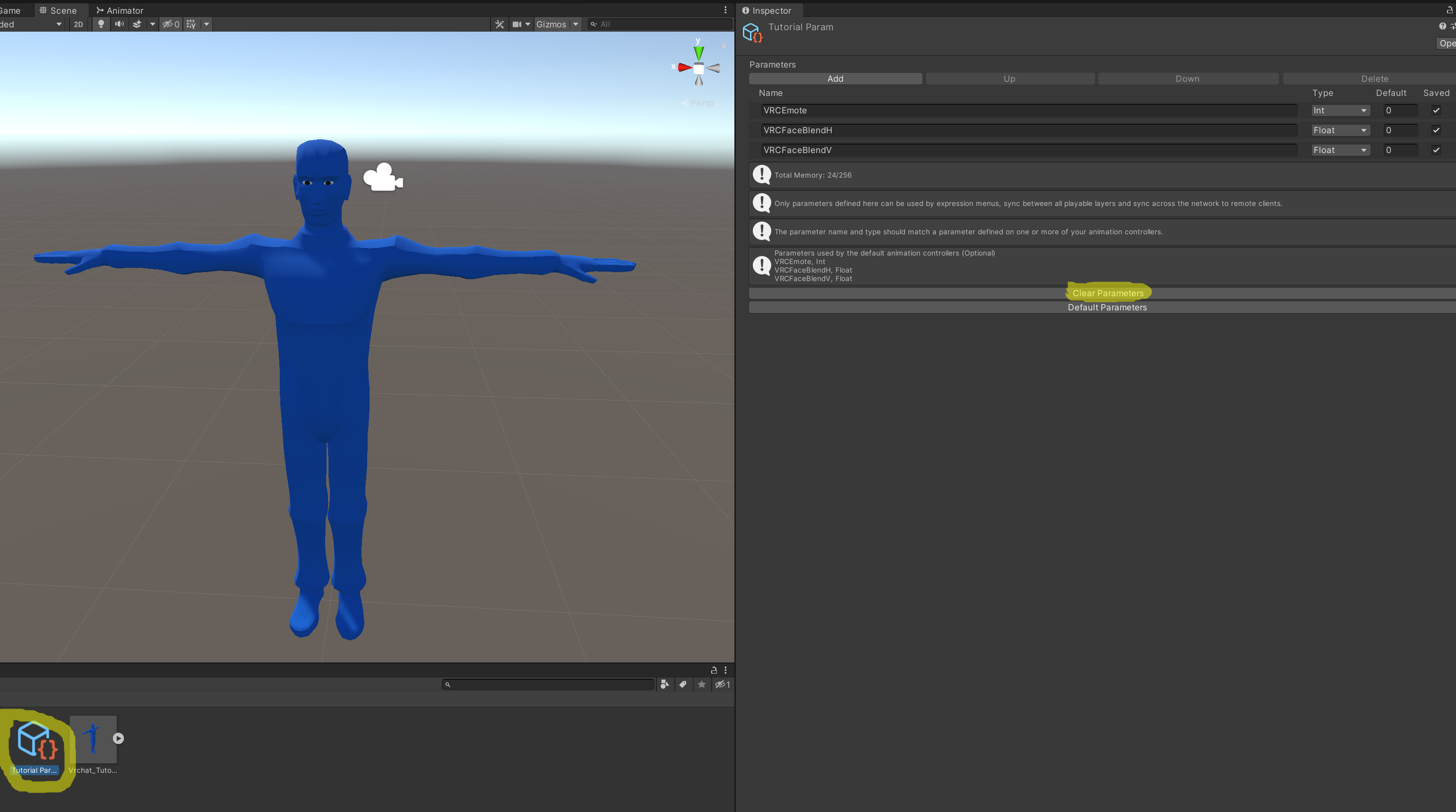Click the Clear Parameters button
Viewport: 1456px width, 812px height.
click(x=1107, y=293)
